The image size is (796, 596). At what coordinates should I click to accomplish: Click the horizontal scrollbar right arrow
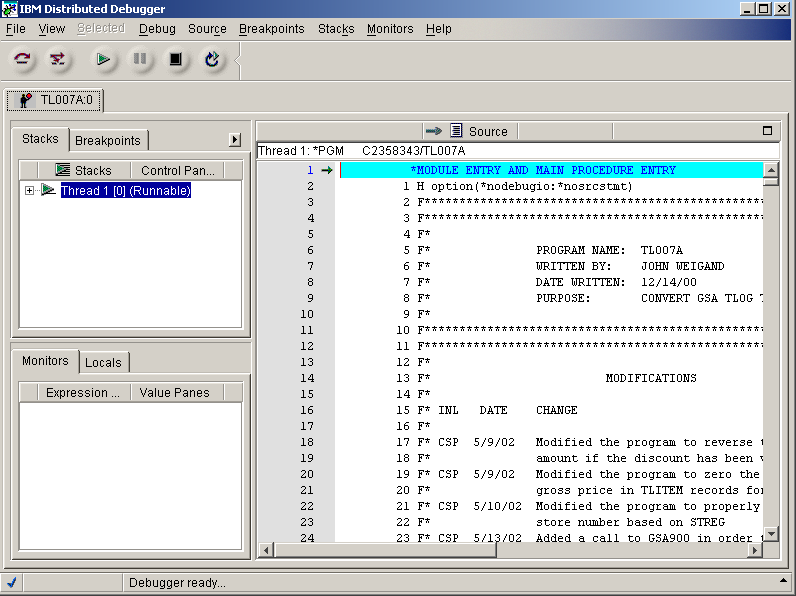[755, 550]
